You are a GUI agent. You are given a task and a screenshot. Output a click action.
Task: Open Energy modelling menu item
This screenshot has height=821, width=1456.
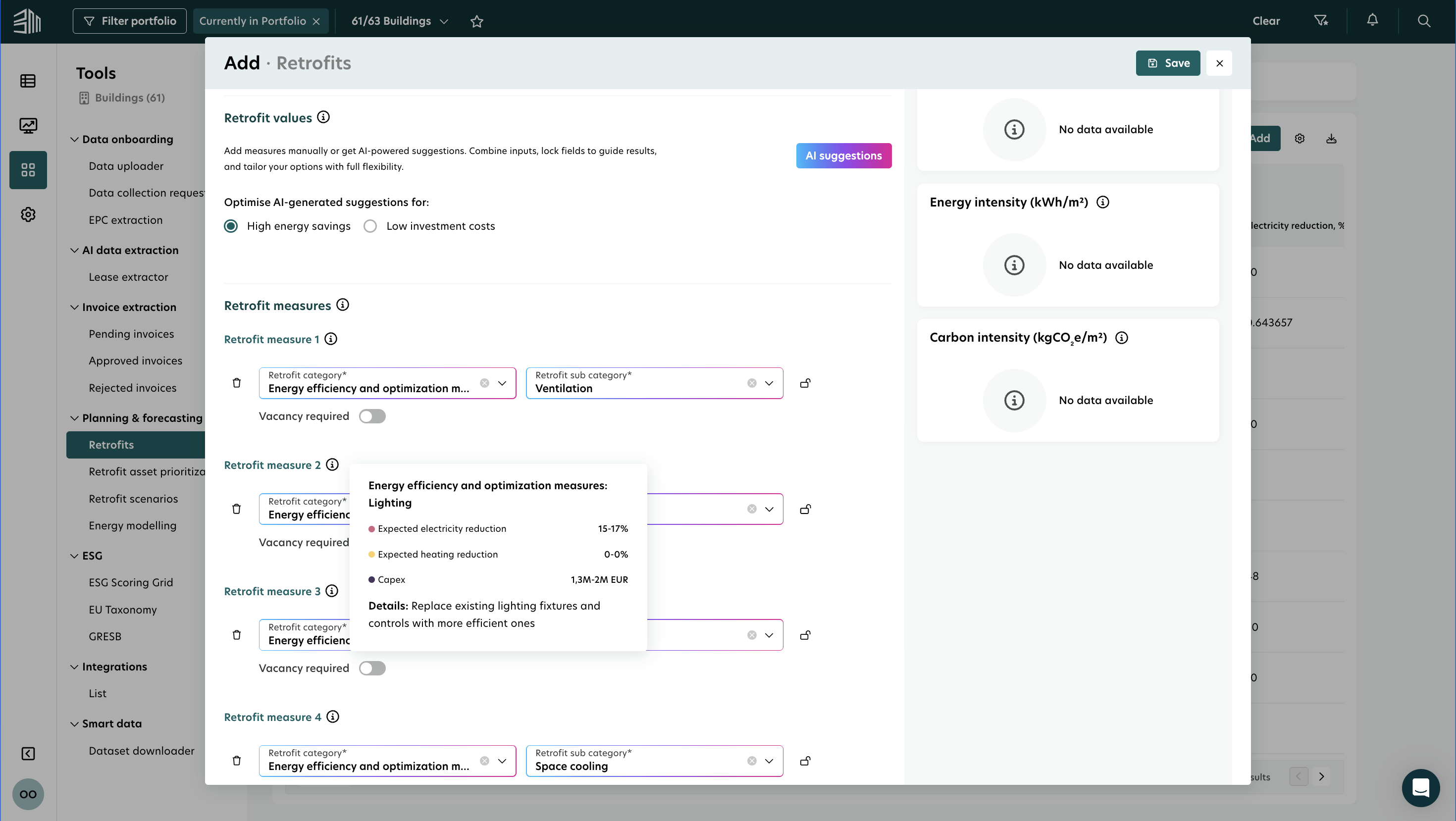132,525
